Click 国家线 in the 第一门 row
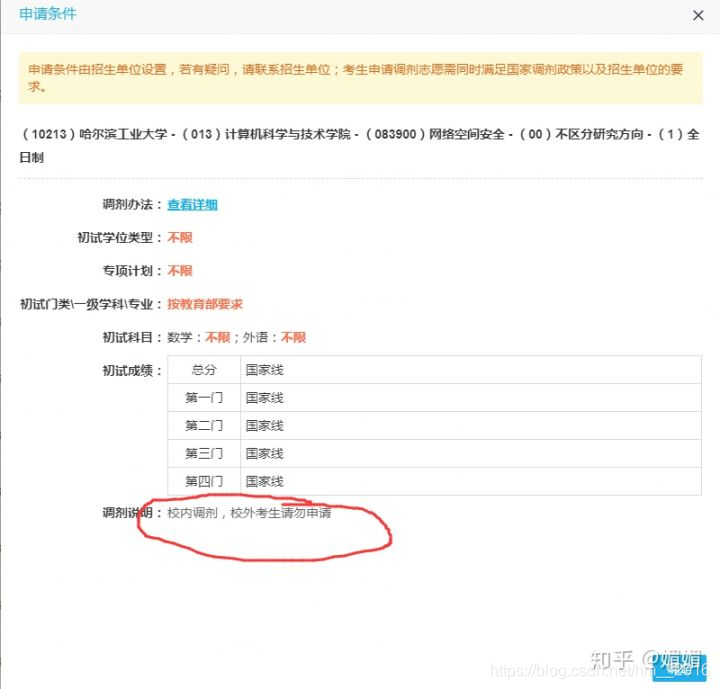Viewport: 720px width, 689px height. pyautogui.click(x=264, y=398)
